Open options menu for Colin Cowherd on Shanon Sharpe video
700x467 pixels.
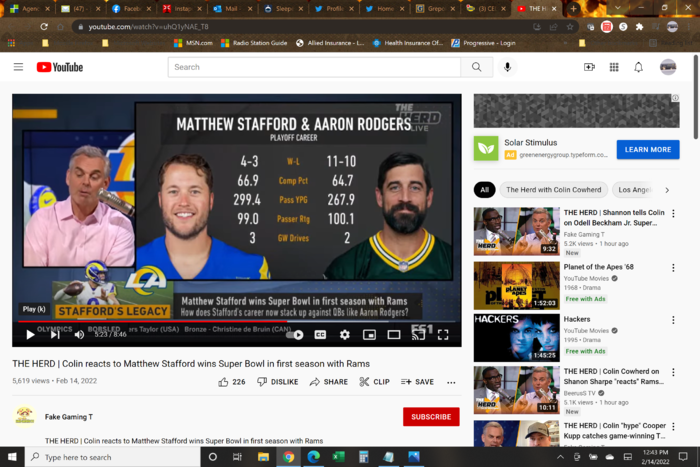pyautogui.click(x=673, y=372)
